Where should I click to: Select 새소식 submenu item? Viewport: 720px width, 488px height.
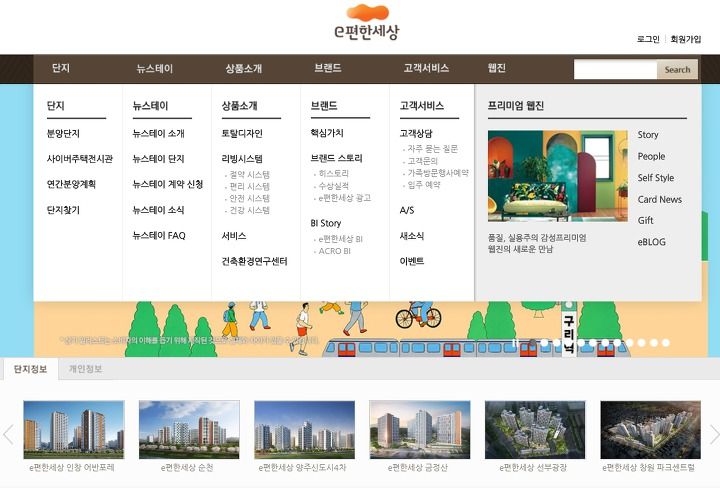coord(412,236)
